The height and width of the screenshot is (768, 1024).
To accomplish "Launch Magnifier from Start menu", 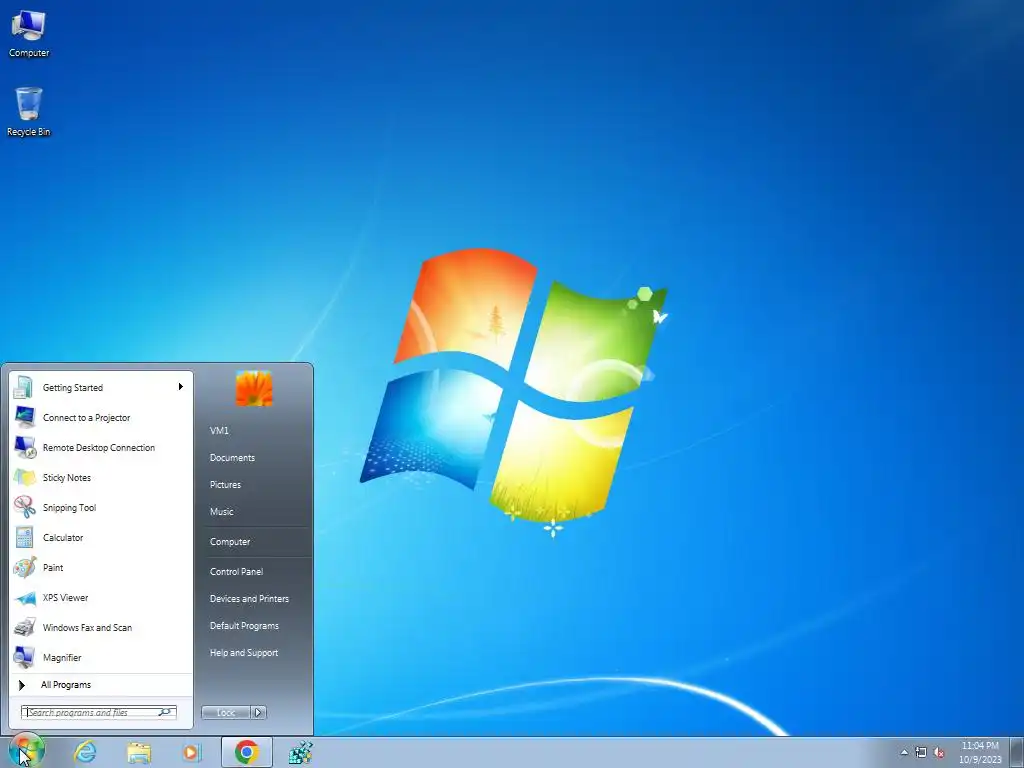I will click(x=101, y=658).
